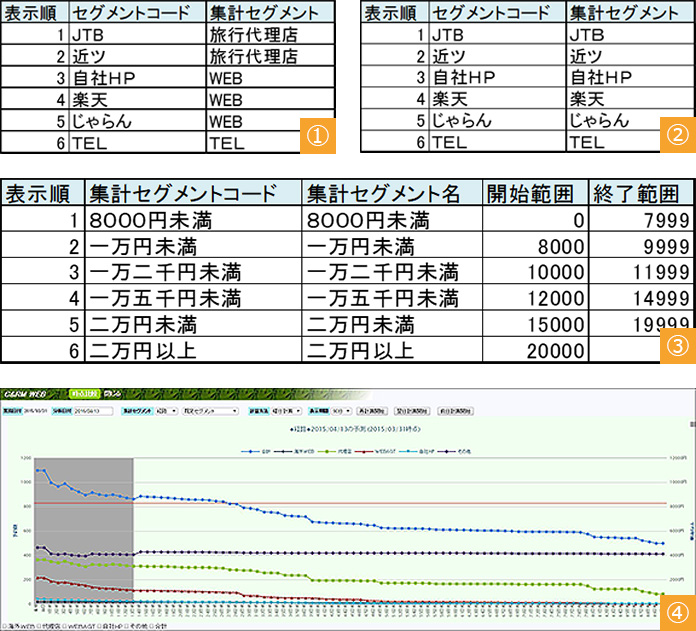The height and width of the screenshot is (631, 696).
Task: Click the 旅行代理店 cell in the JTB row of table 1
Action: pos(270,35)
